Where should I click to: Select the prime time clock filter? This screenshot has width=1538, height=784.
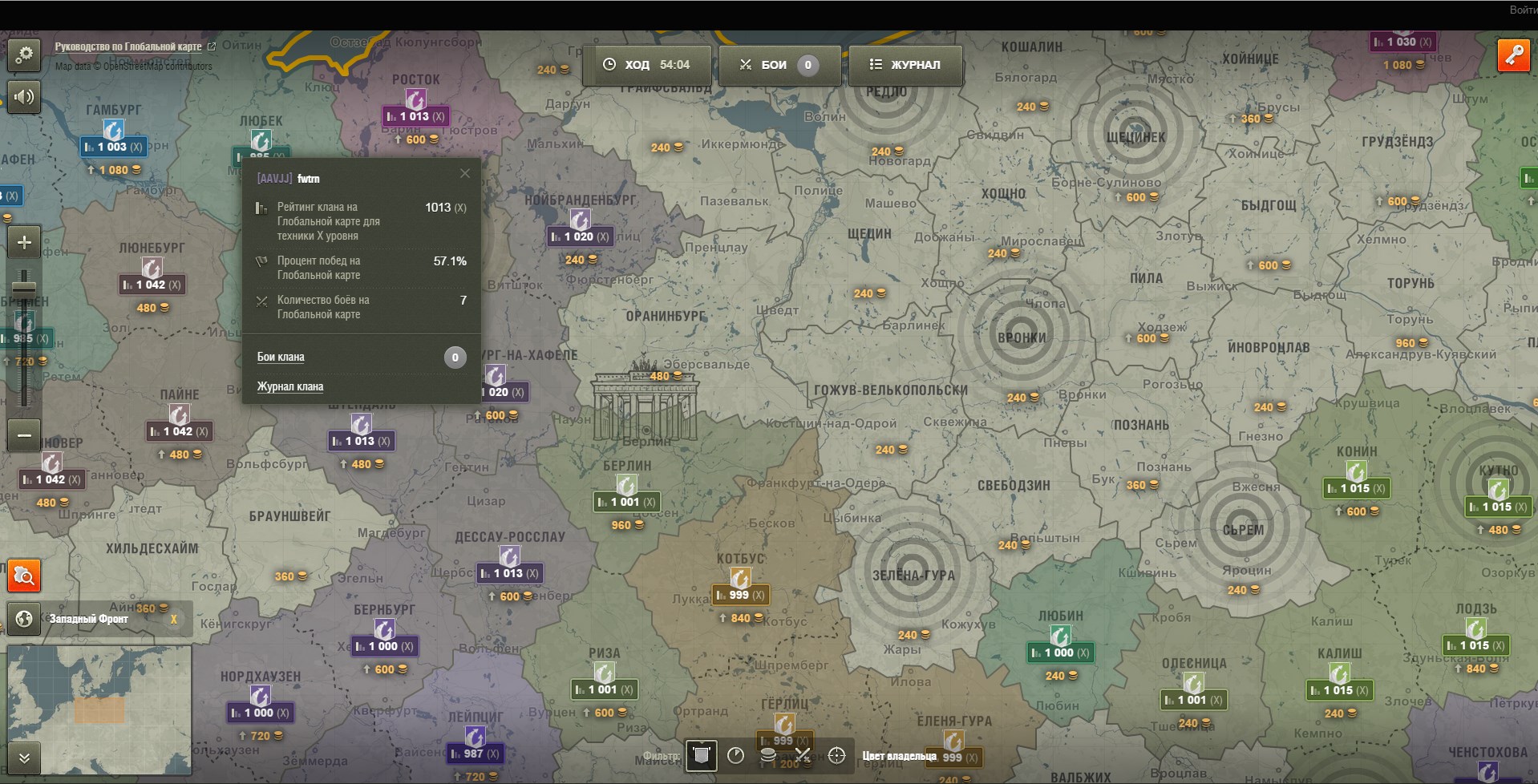click(x=735, y=755)
